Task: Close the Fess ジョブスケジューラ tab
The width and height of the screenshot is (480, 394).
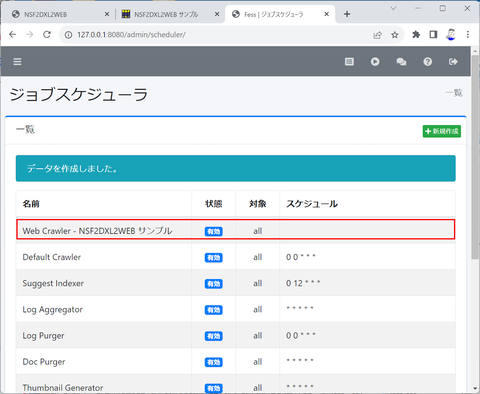Action: click(327, 14)
